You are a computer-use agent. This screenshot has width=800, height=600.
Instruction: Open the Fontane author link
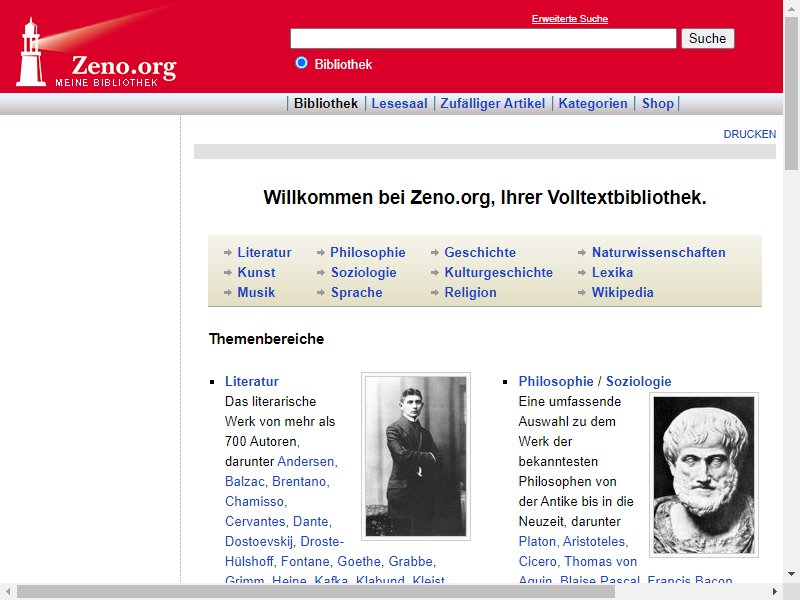[305, 562]
